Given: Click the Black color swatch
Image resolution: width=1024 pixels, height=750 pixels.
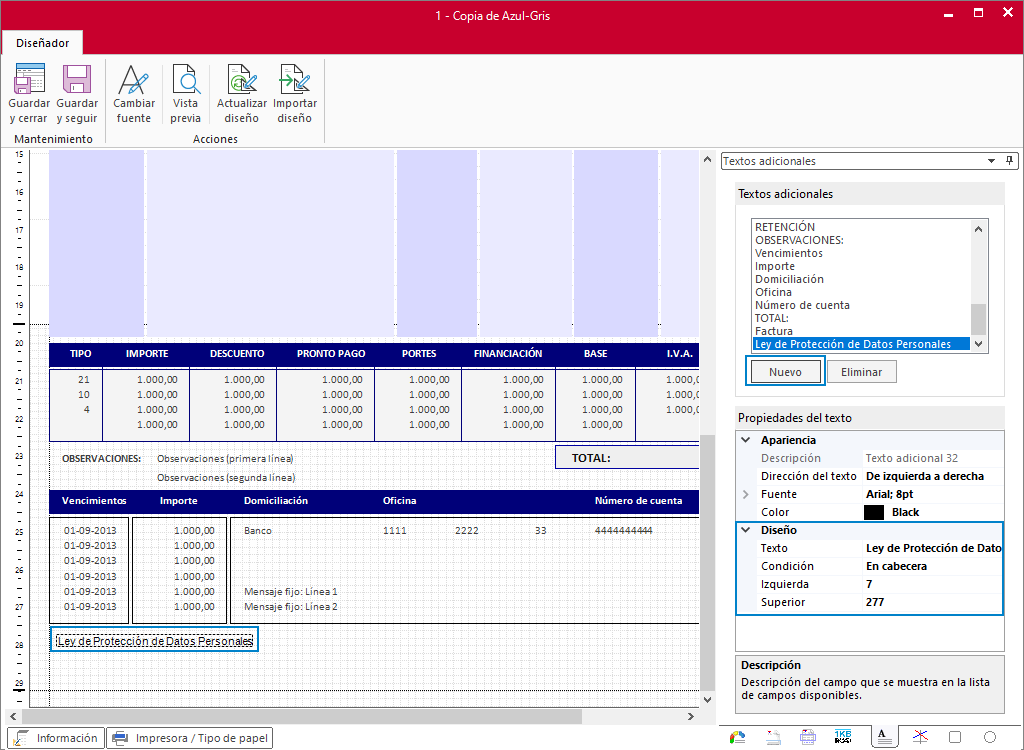Looking at the screenshot, I should [x=874, y=512].
